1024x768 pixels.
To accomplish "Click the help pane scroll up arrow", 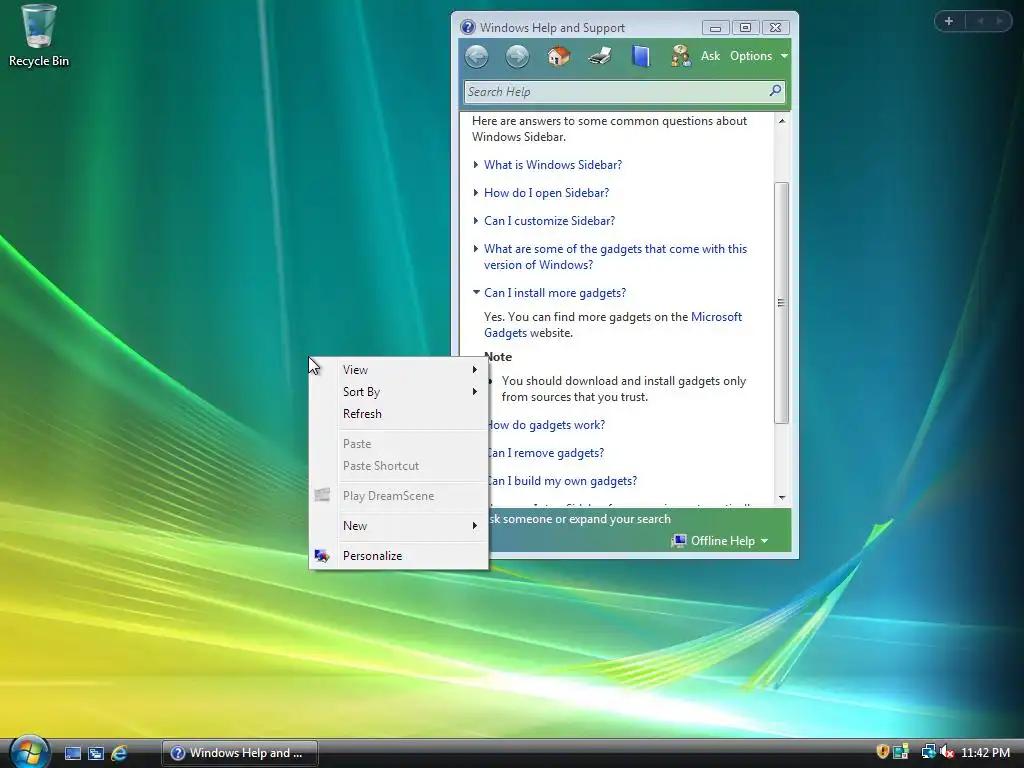I will [x=782, y=121].
